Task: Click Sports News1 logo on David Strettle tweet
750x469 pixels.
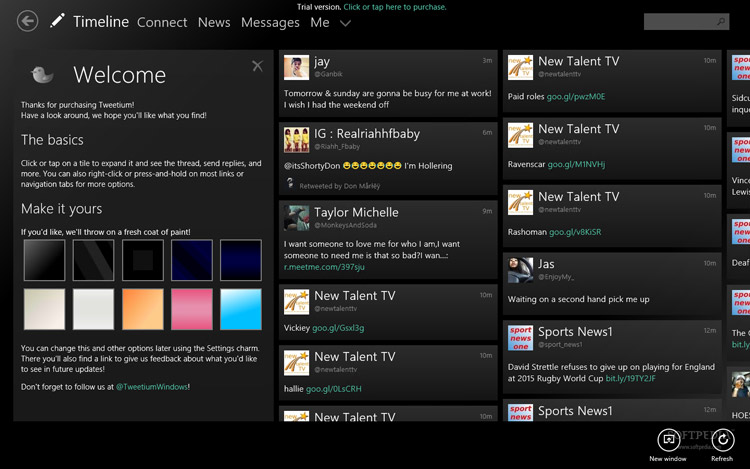Action: [520, 338]
